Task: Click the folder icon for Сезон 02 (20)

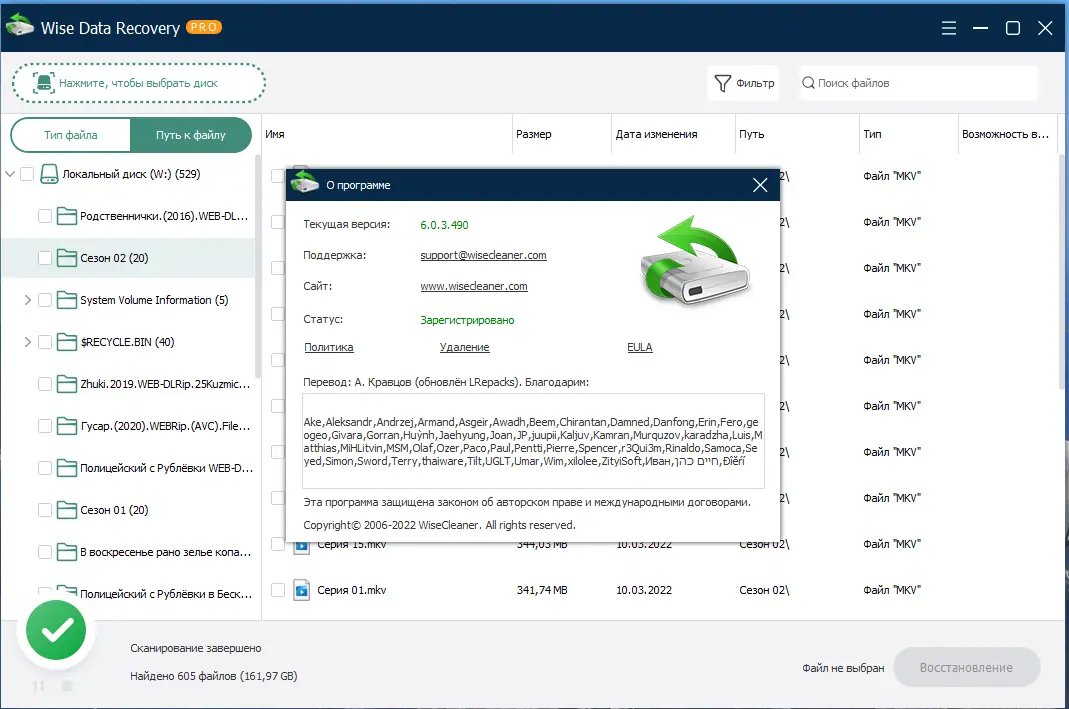Action: pos(66,258)
